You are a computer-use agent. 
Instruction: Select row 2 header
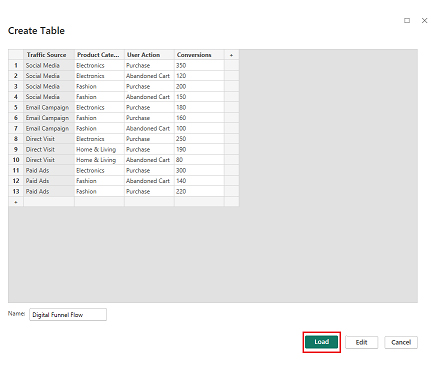click(16, 76)
